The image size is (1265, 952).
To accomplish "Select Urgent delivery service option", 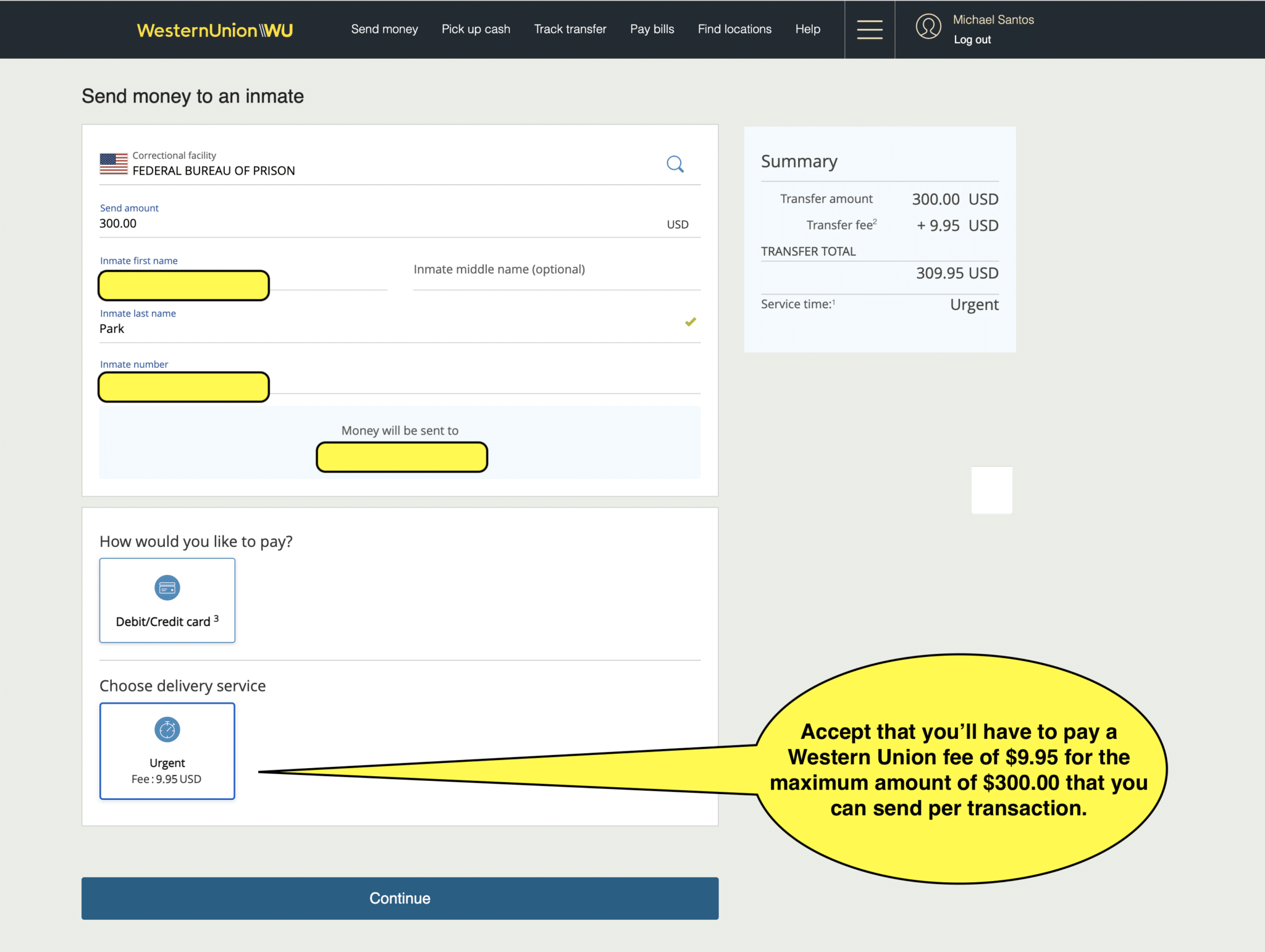I will click(167, 751).
